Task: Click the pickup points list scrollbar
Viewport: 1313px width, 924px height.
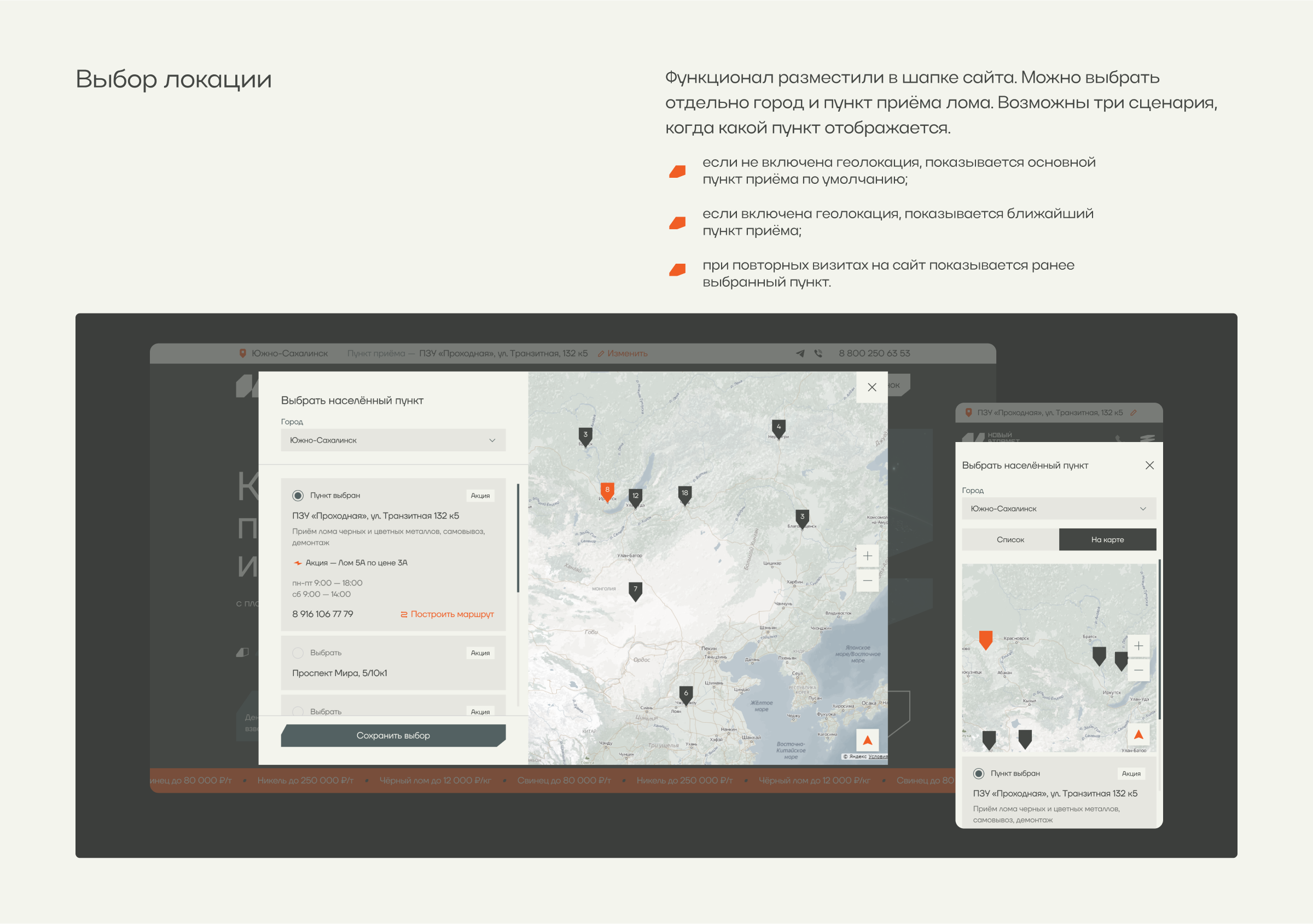Action: (x=518, y=537)
